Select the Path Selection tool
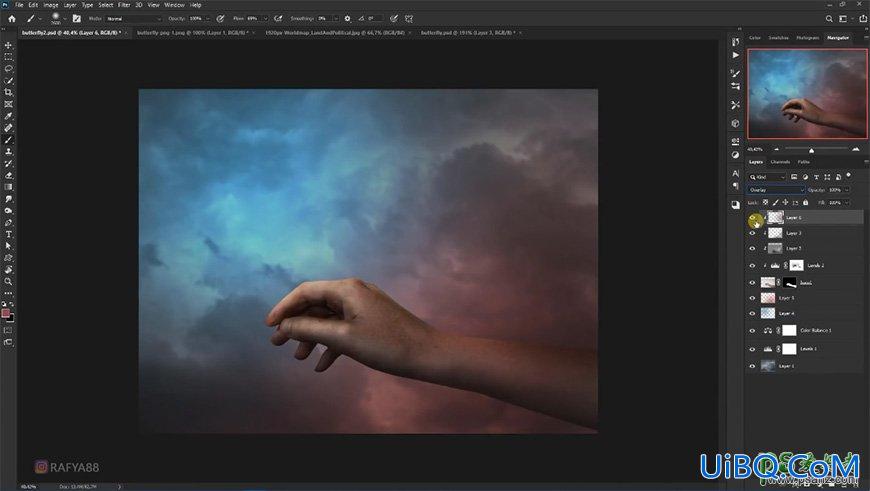The height and width of the screenshot is (491, 870). tap(8, 246)
